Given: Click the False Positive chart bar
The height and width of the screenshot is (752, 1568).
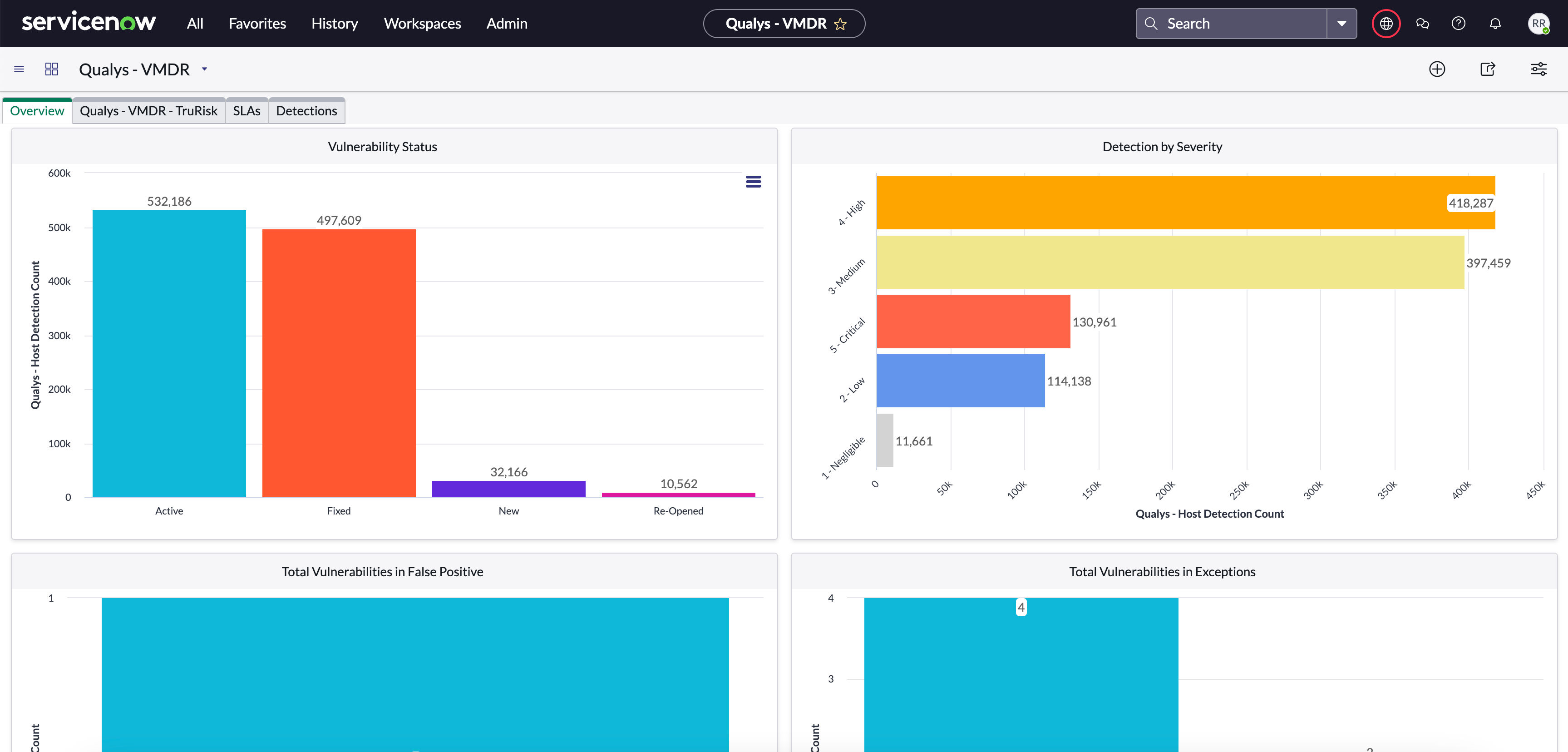Looking at the screenshot, I should [415, 675].
